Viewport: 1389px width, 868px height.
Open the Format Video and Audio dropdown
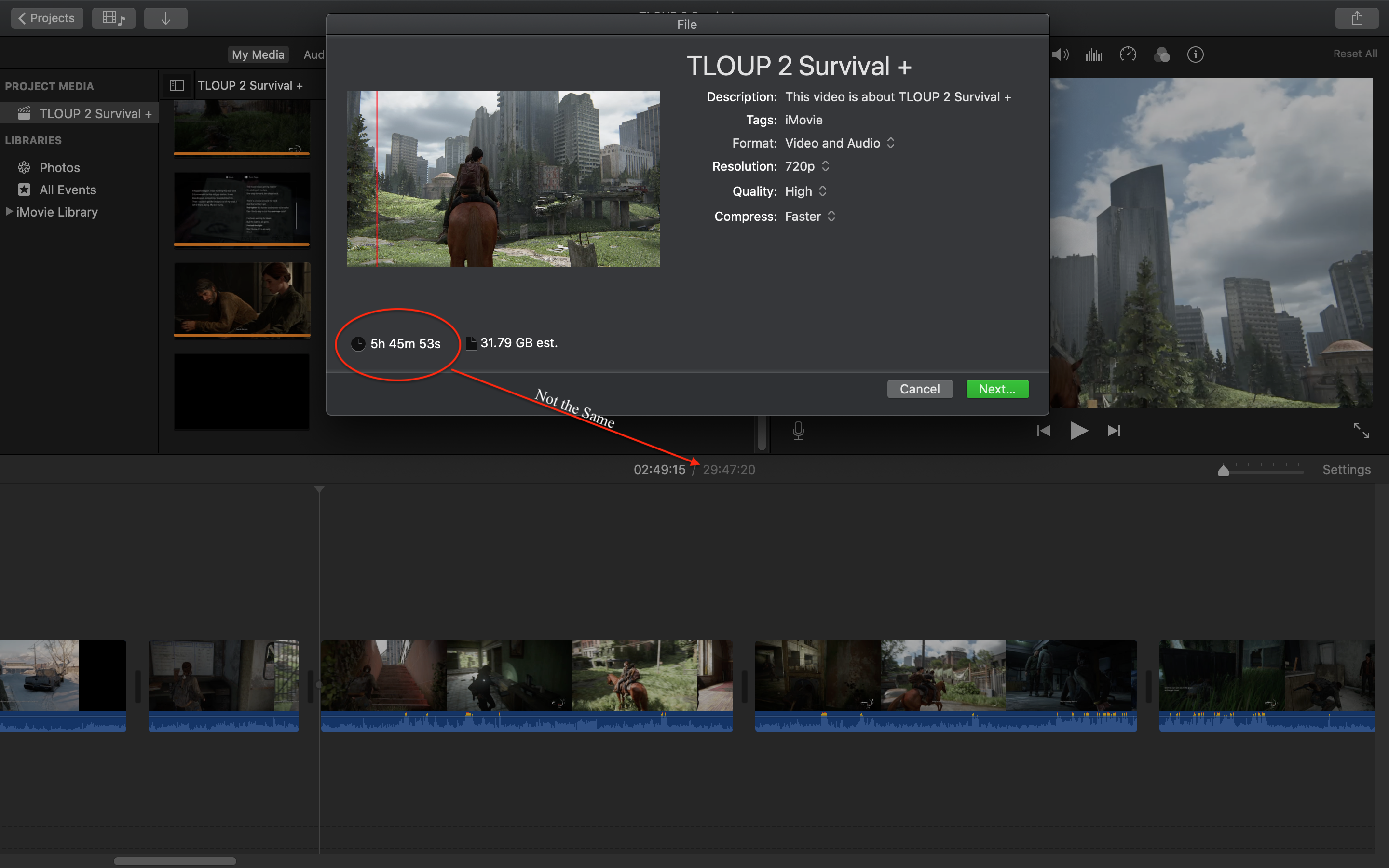(839, 143)
